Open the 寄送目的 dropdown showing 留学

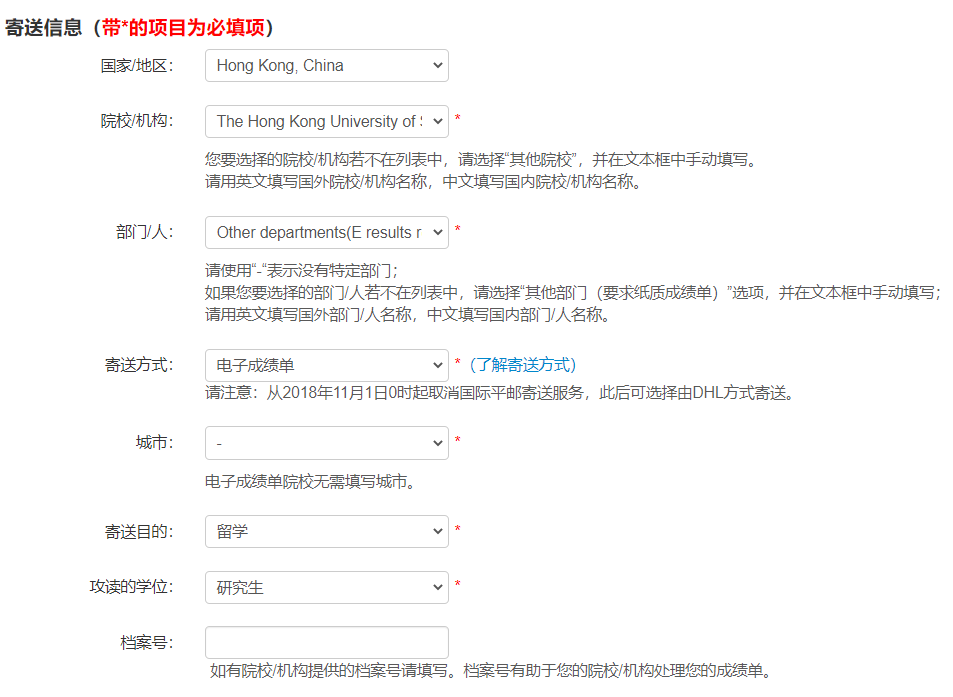pyautogui.click(x=326, y=532)
